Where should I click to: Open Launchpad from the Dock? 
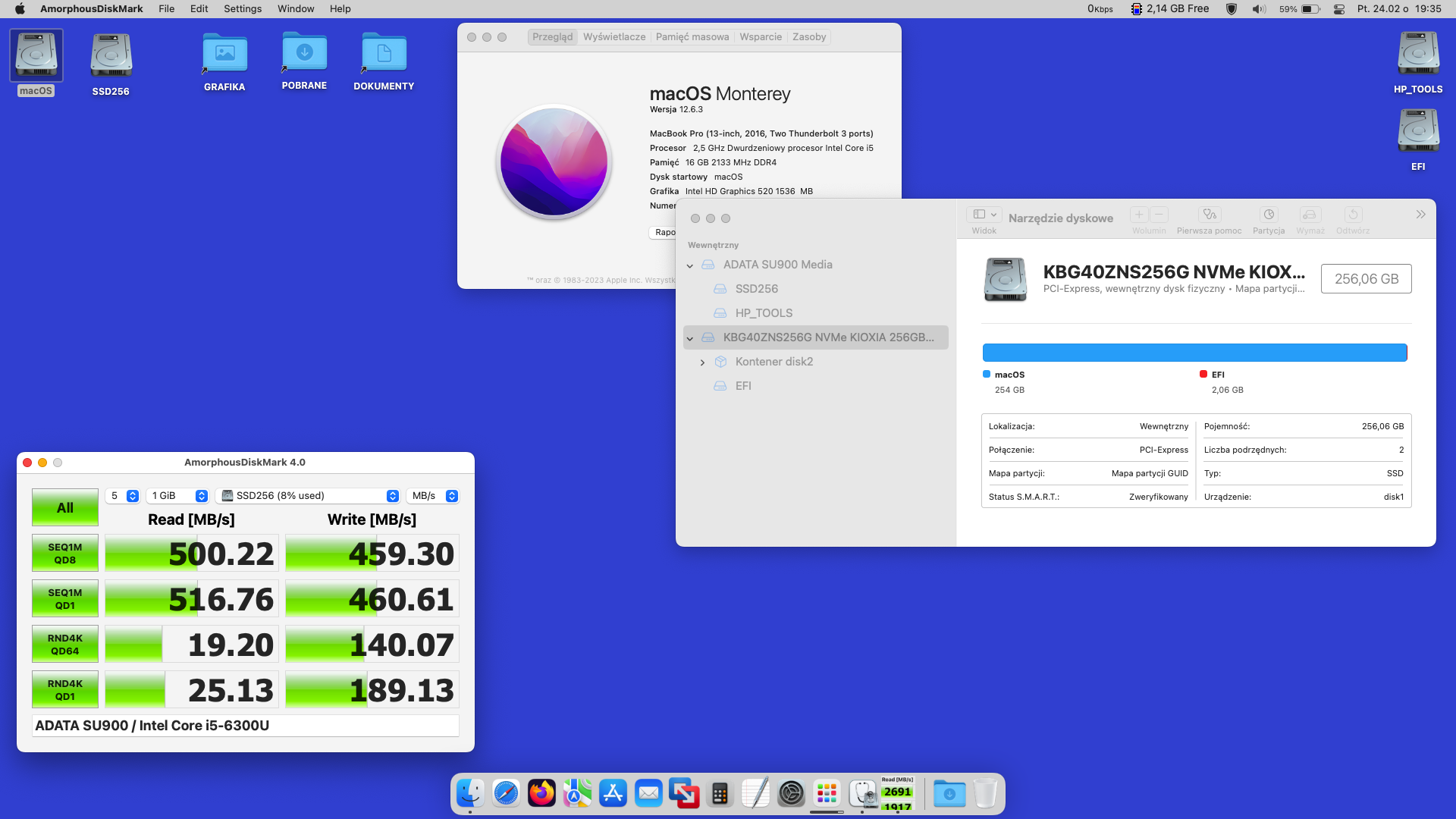click(827, 793)
